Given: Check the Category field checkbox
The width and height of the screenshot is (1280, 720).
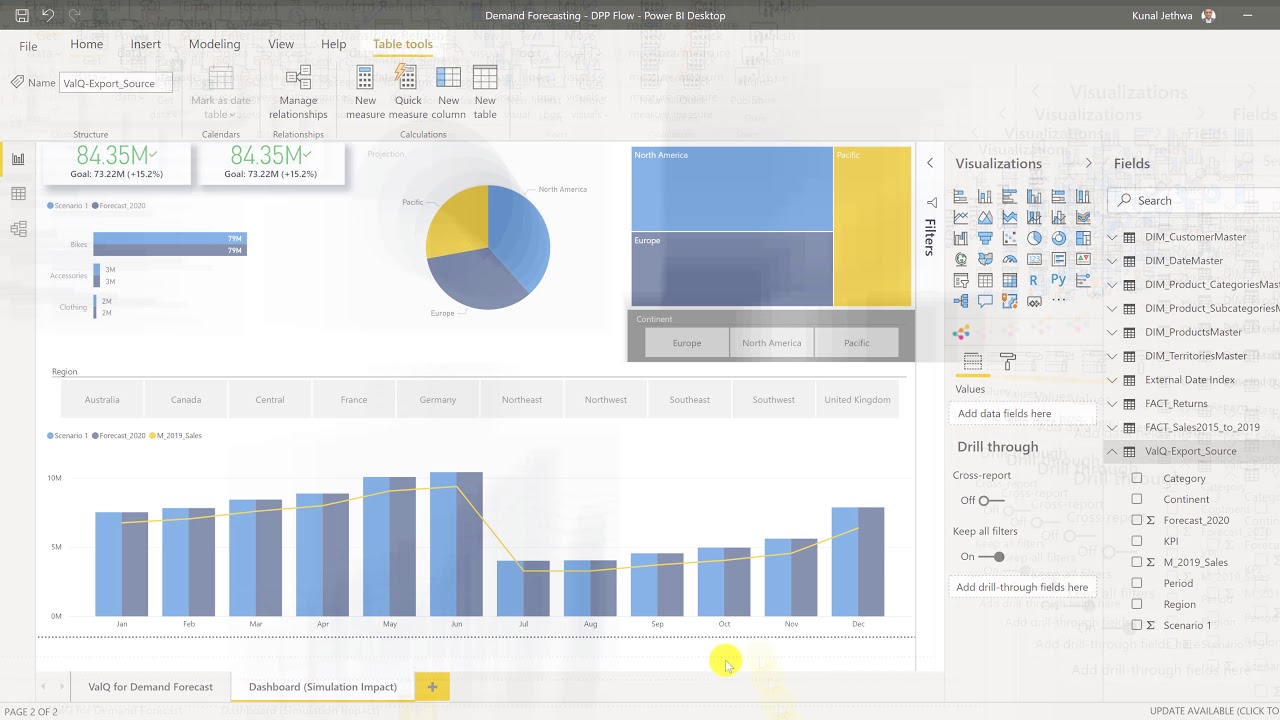Looking at the screenshot, I should pos(1137,478).
